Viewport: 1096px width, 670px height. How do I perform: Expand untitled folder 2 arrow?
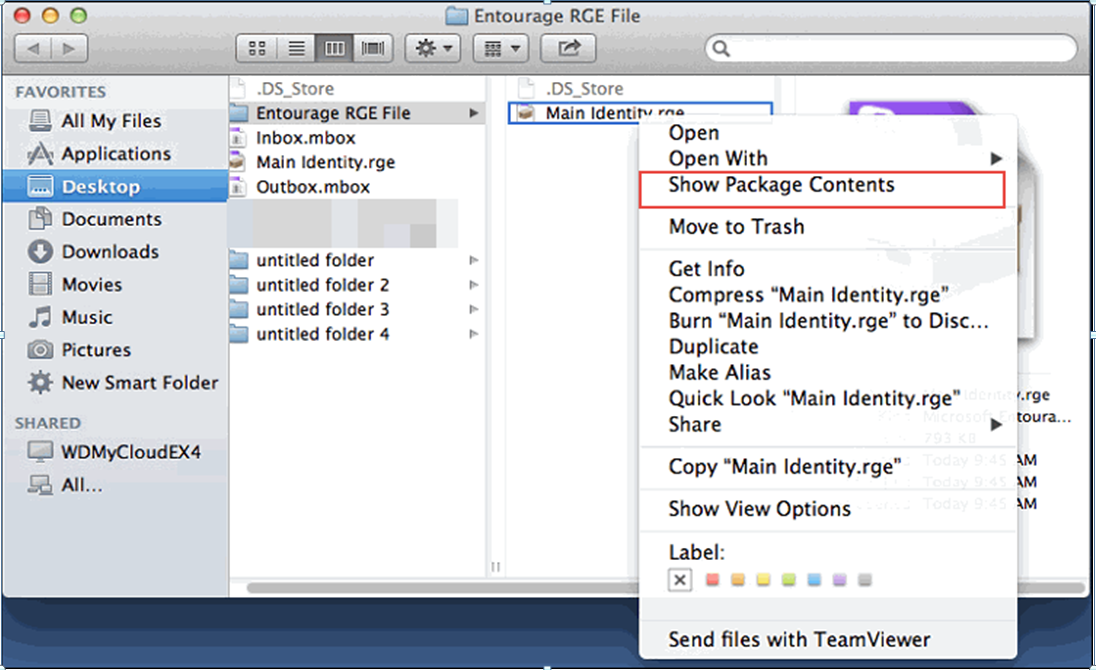(x=474, y=285)
